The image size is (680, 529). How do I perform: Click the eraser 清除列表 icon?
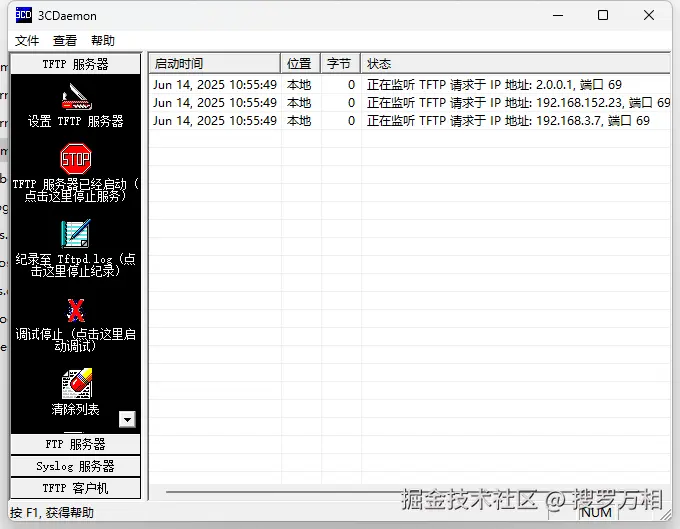click(77, 384)
